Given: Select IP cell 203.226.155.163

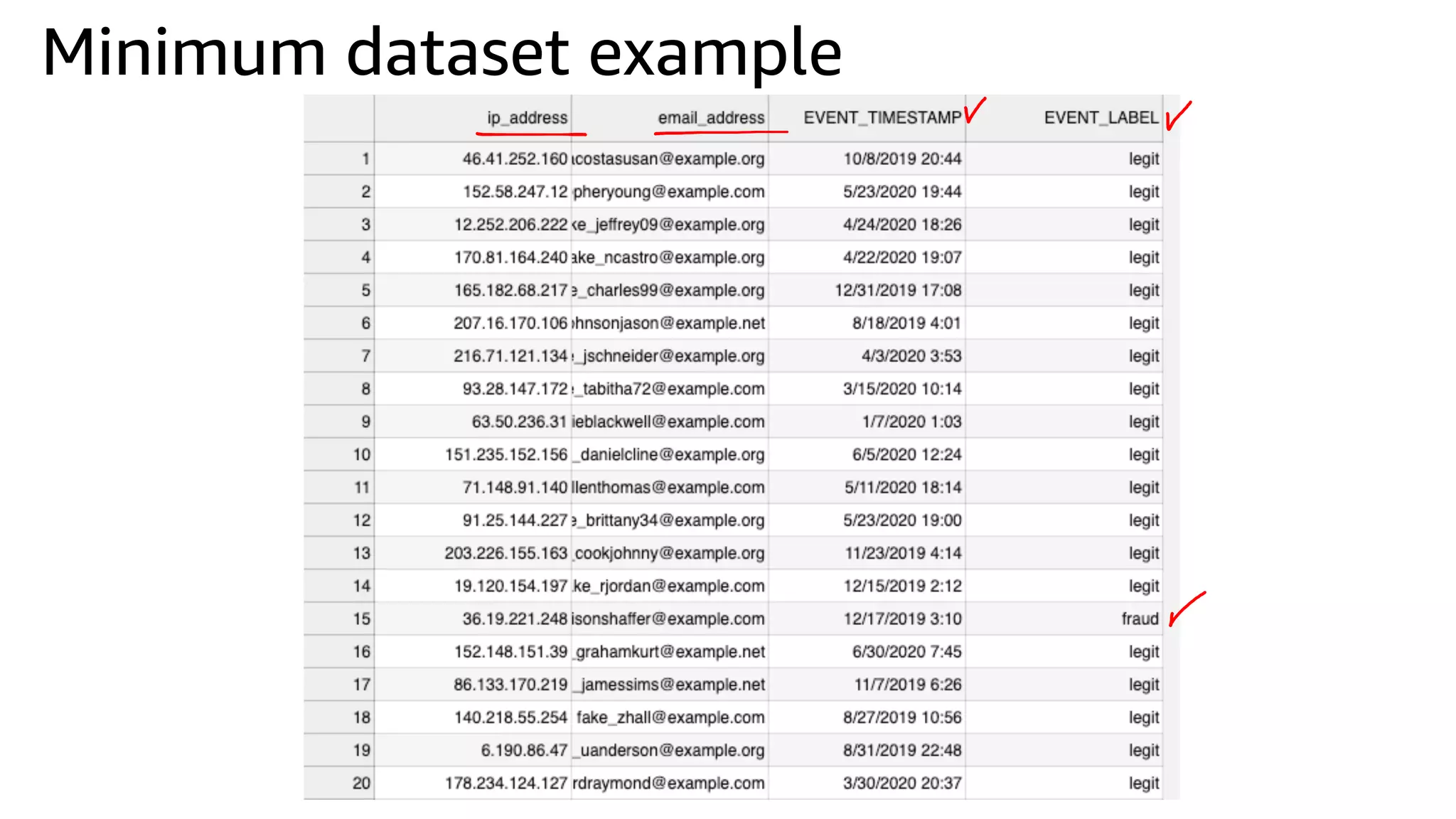Looking at the screenshot, I should tap(473, 553).
